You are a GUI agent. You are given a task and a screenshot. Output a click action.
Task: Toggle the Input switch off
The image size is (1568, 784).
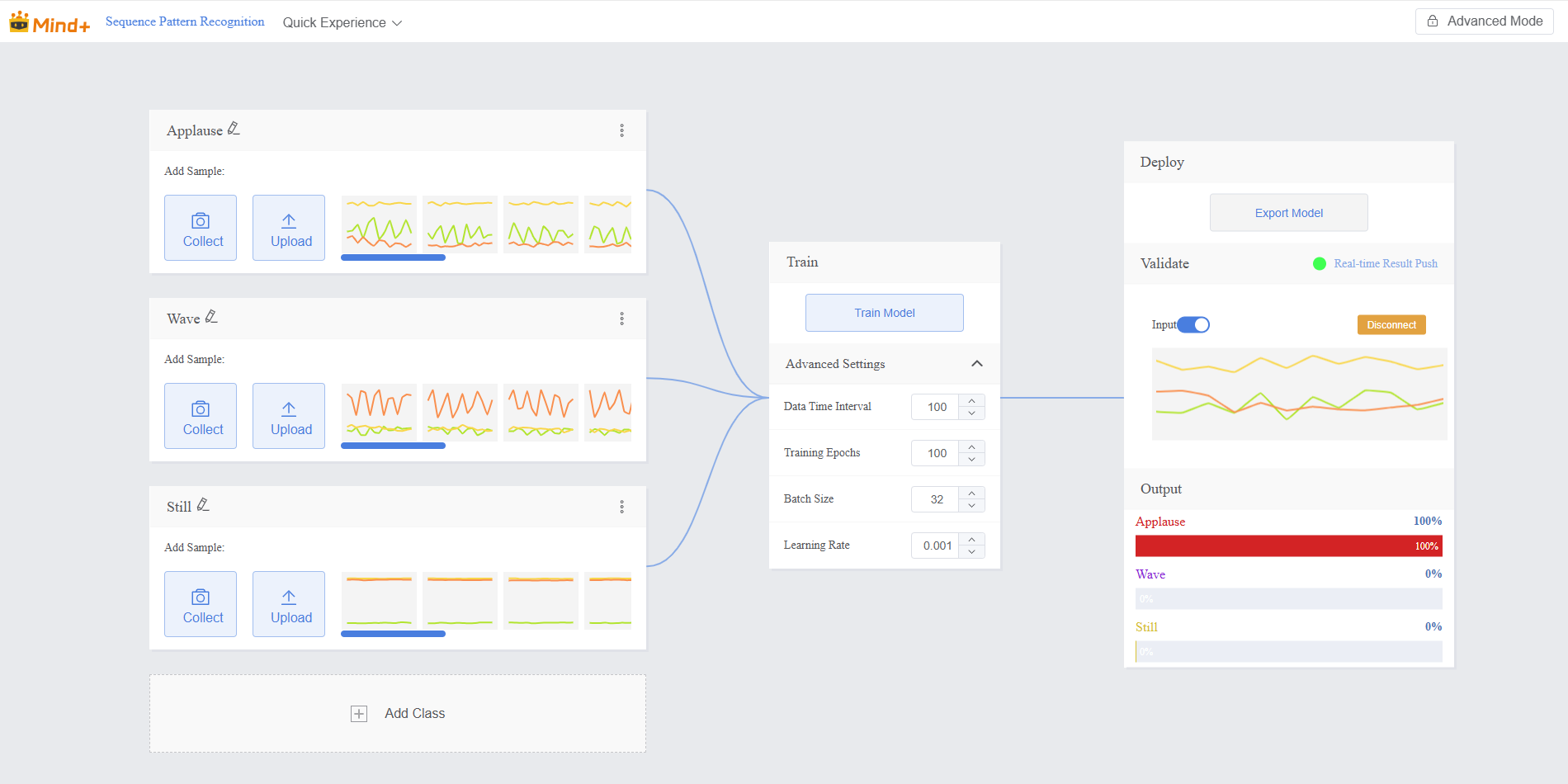click(x=1193, y=324)
